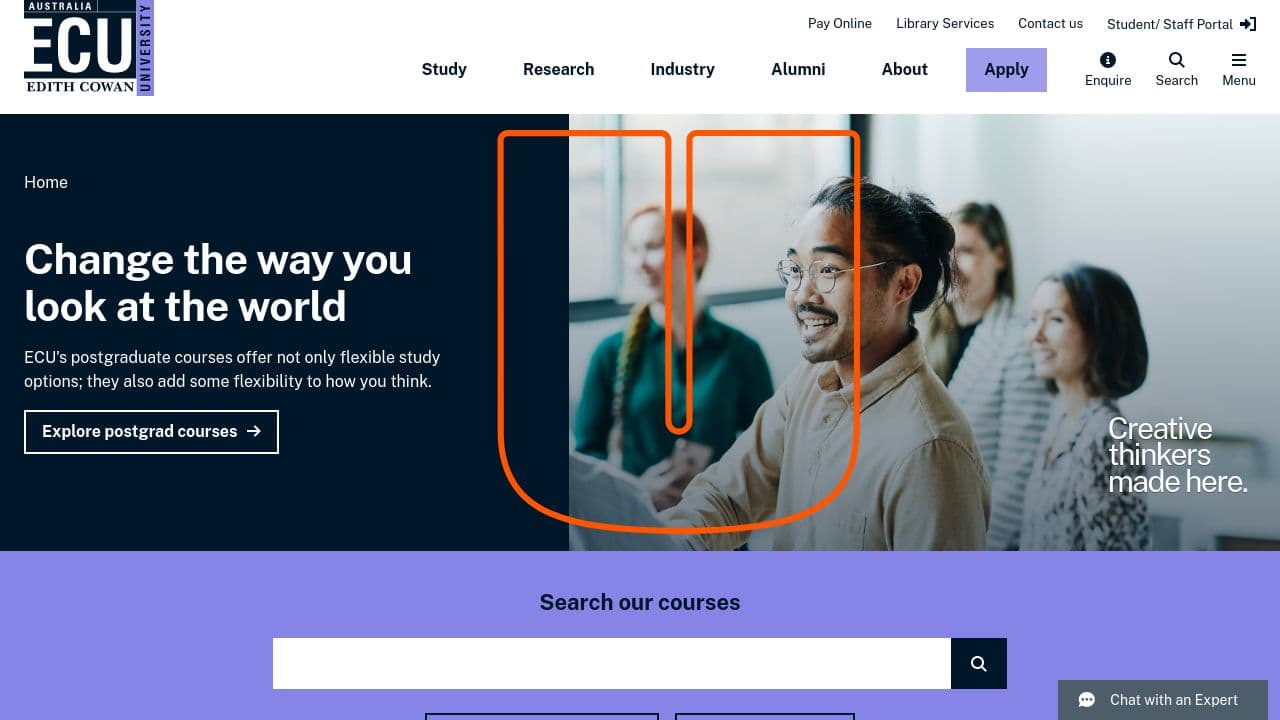Click the arrow inside Explore postgrad courses
Image resolution: width=1280 pixels, height=720 pixels.
tap(253, 431)
